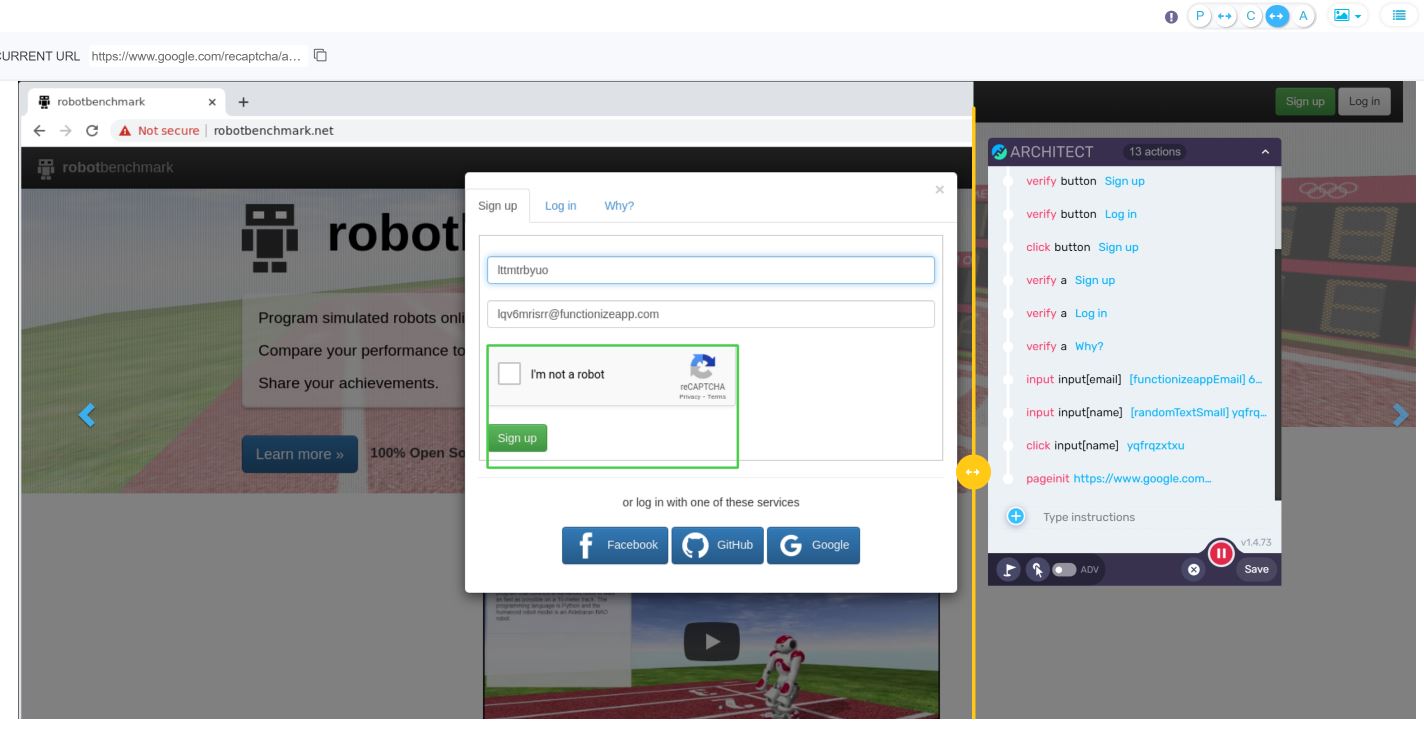1424x732 pixels.
Task: Click the red pause recording button
Action: coord(1221,553)
